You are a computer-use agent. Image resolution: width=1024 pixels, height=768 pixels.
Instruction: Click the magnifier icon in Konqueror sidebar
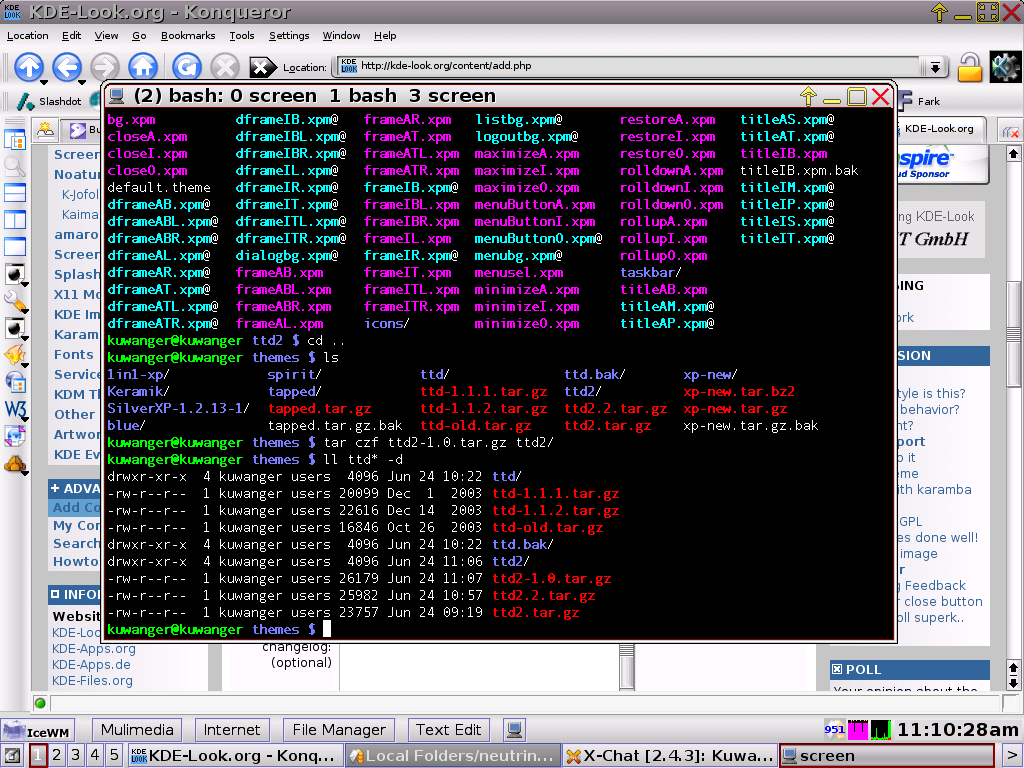point(14,167)
